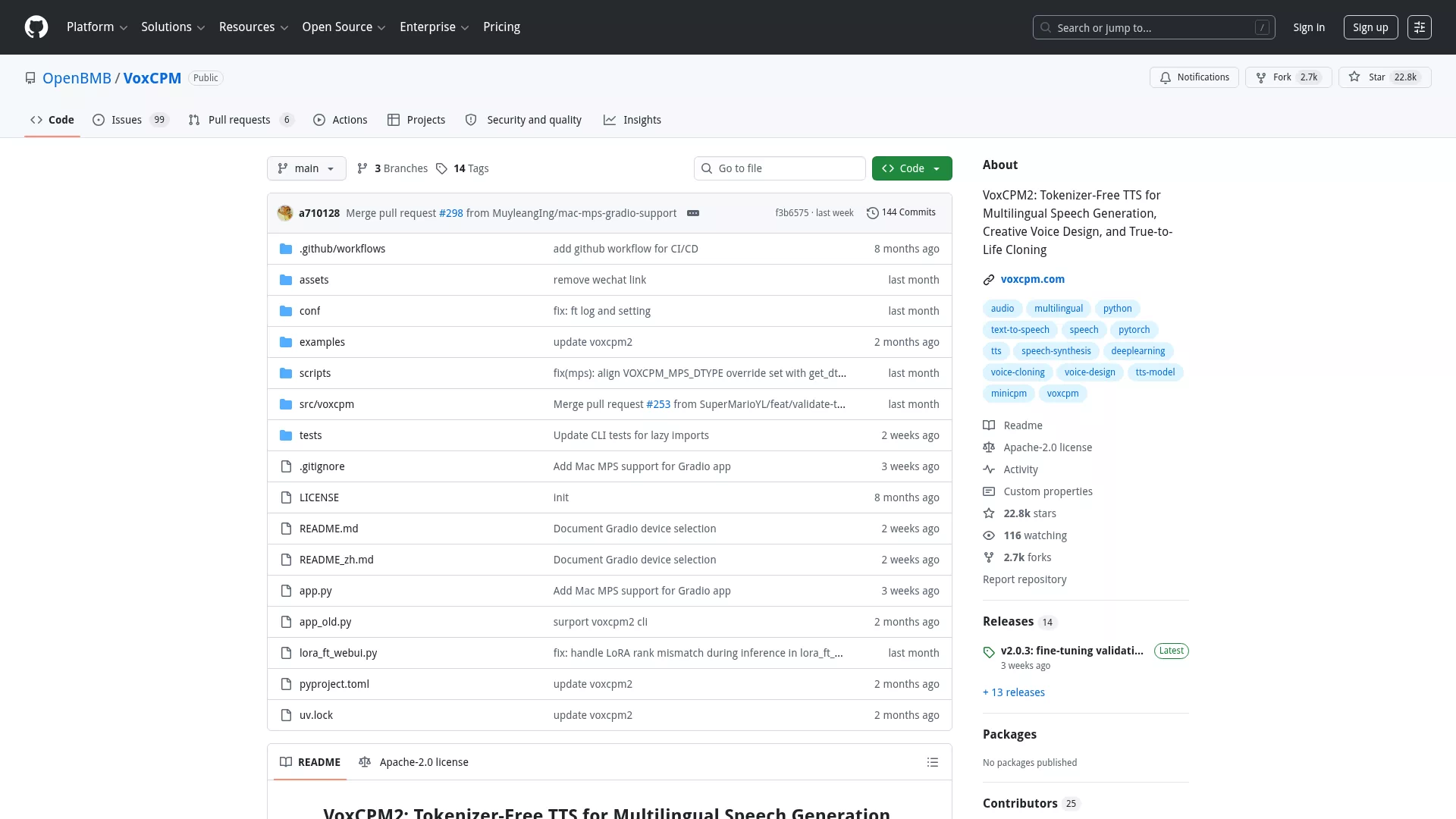Open the README outline list icon

coord(933,762)
